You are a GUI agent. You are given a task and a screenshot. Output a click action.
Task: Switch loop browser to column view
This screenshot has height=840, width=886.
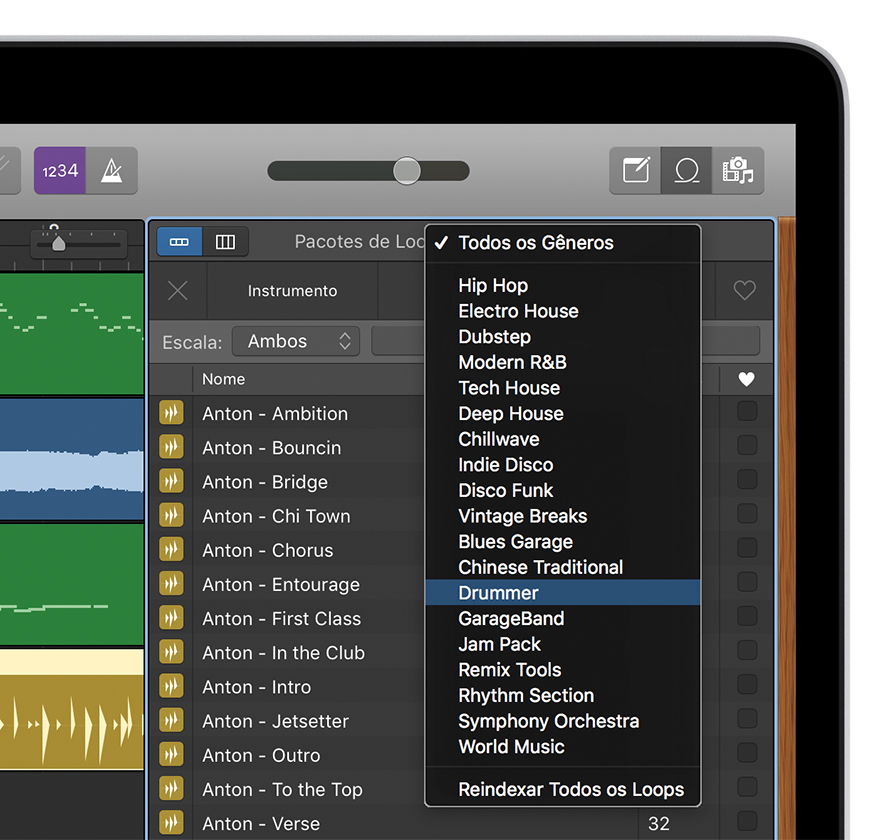(x=225, y=242)
